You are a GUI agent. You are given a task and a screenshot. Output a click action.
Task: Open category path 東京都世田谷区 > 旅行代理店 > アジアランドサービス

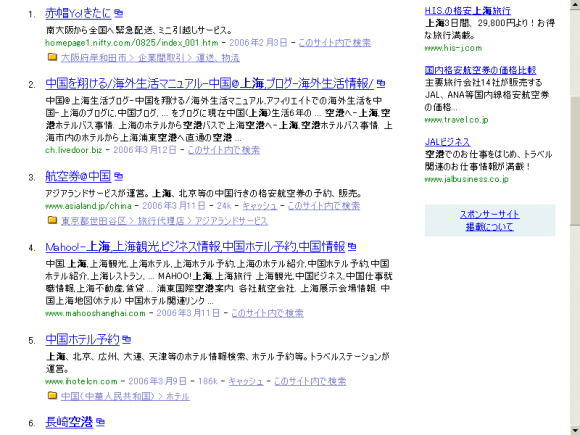[164, 221]
